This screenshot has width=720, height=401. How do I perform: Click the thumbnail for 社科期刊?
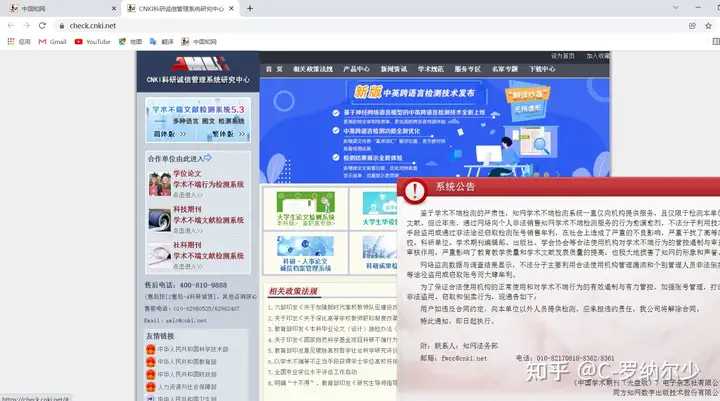pyautogui.click(x=160, y=256)
